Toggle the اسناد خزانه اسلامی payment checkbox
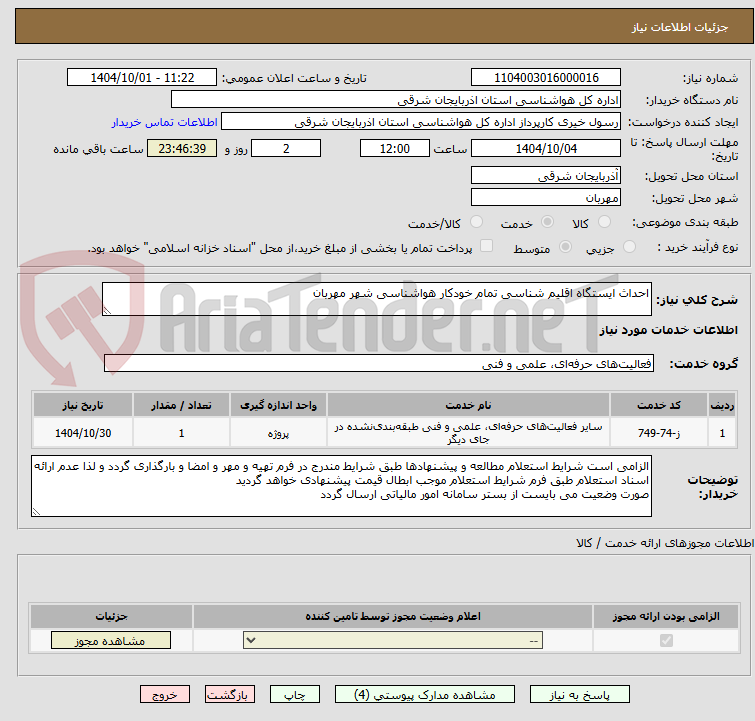 coord(486,246)
